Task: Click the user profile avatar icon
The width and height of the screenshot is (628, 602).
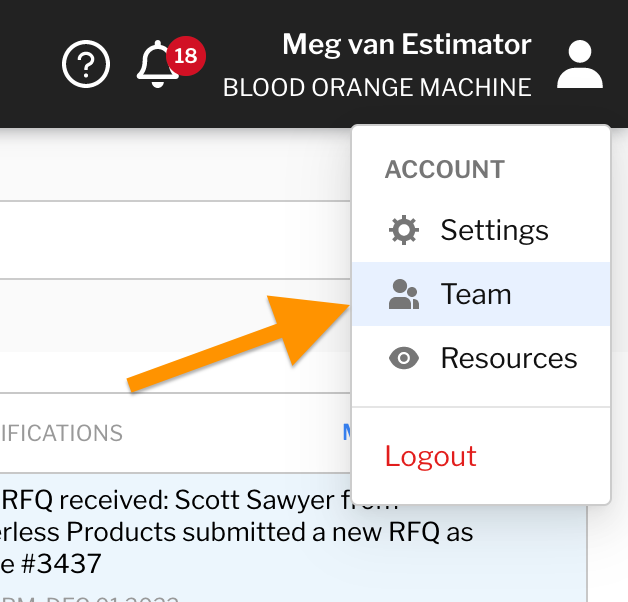Action: tap(580, 65)
